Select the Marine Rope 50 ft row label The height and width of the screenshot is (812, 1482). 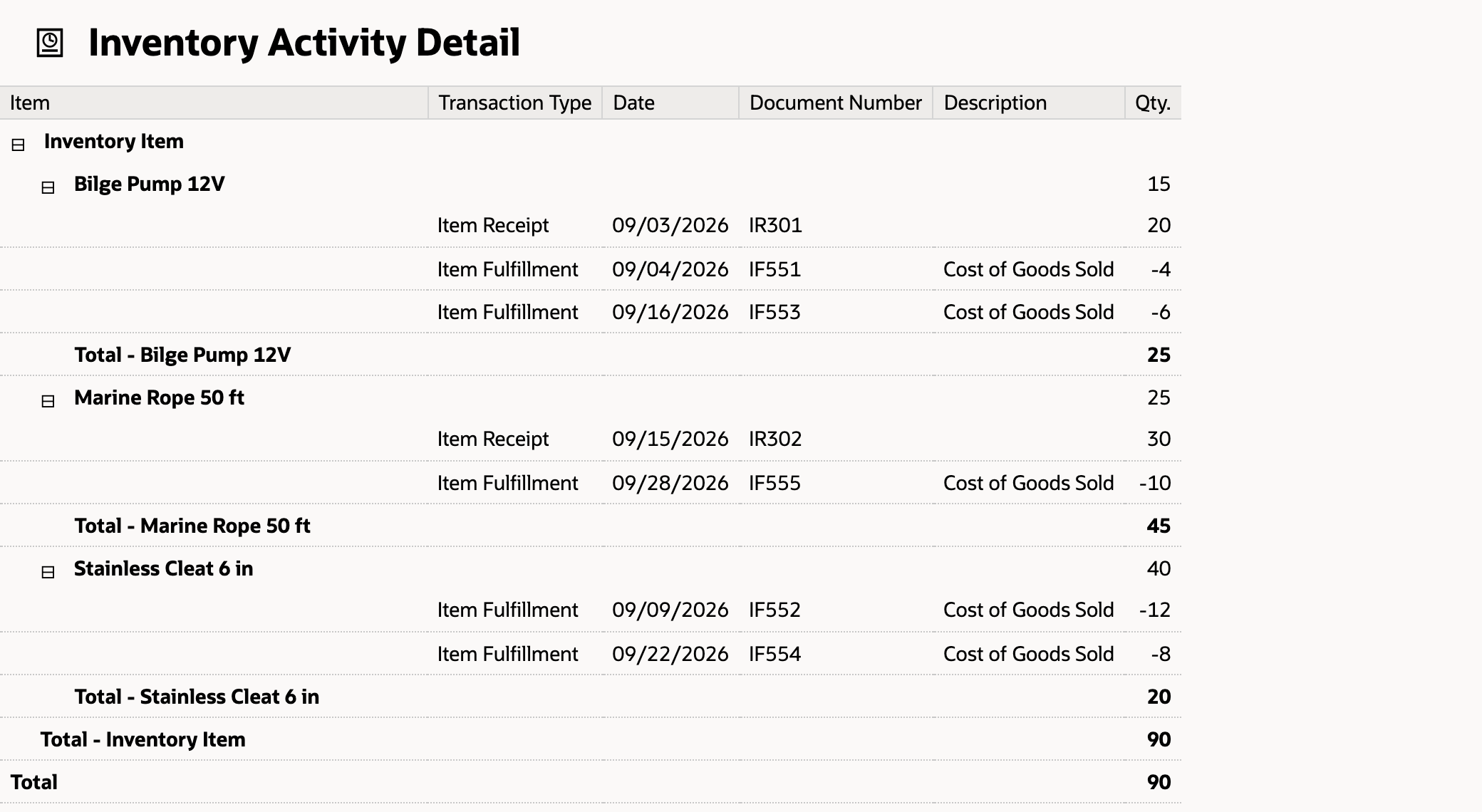coord(159,397)
